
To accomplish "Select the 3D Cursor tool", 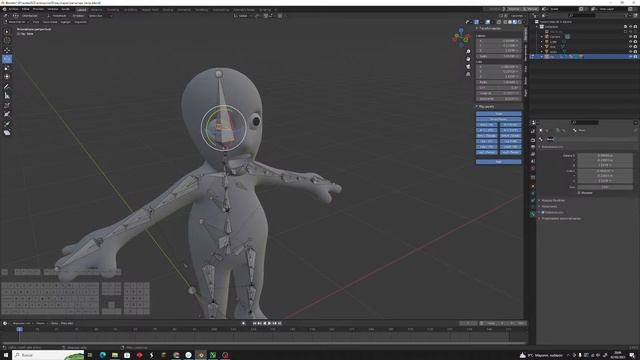I will point(7,40).
